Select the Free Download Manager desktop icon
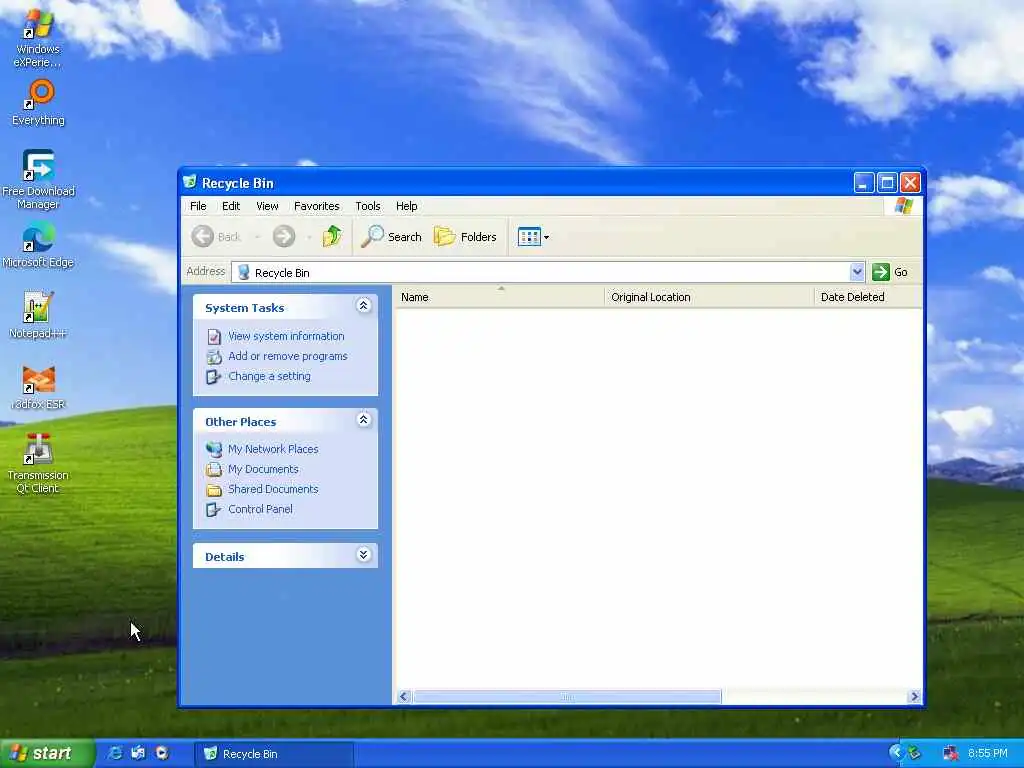Screen dimensions: 1024x768 38,179
